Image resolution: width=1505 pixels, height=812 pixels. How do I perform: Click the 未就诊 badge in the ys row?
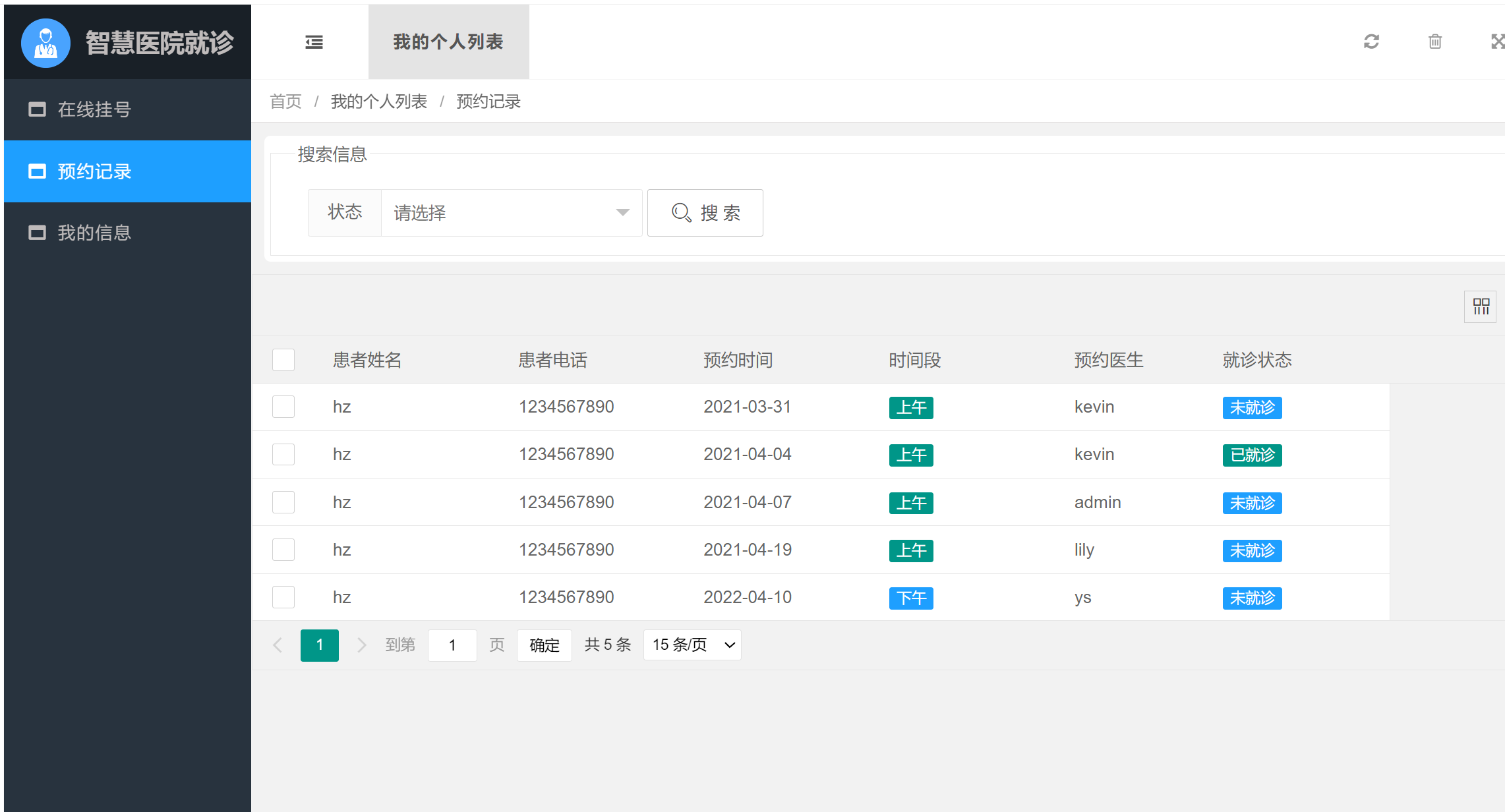click(x=1253, y=598)
